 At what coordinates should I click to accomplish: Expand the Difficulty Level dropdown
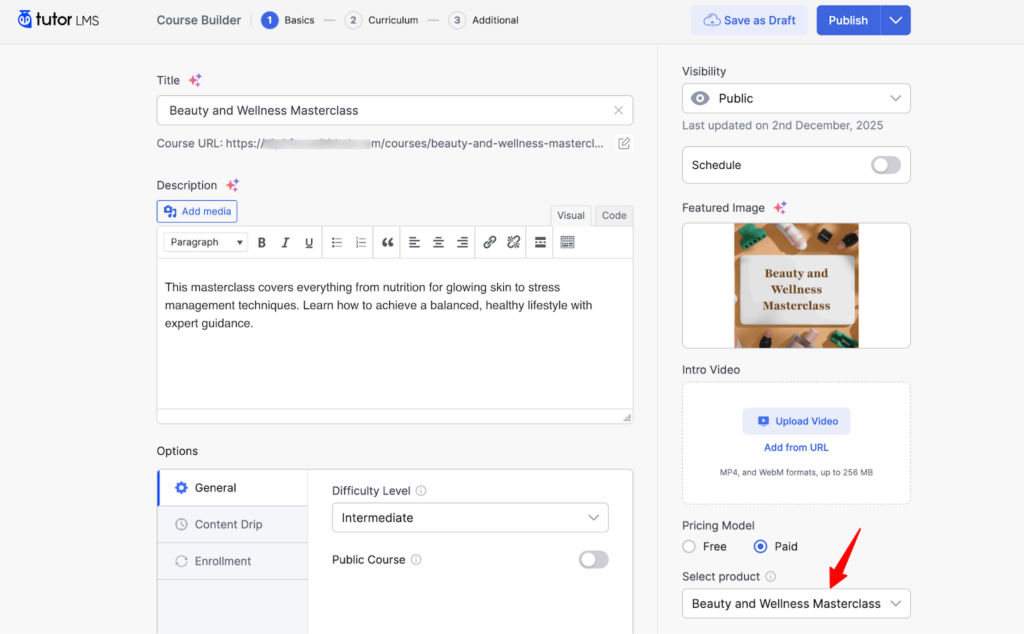470,518
